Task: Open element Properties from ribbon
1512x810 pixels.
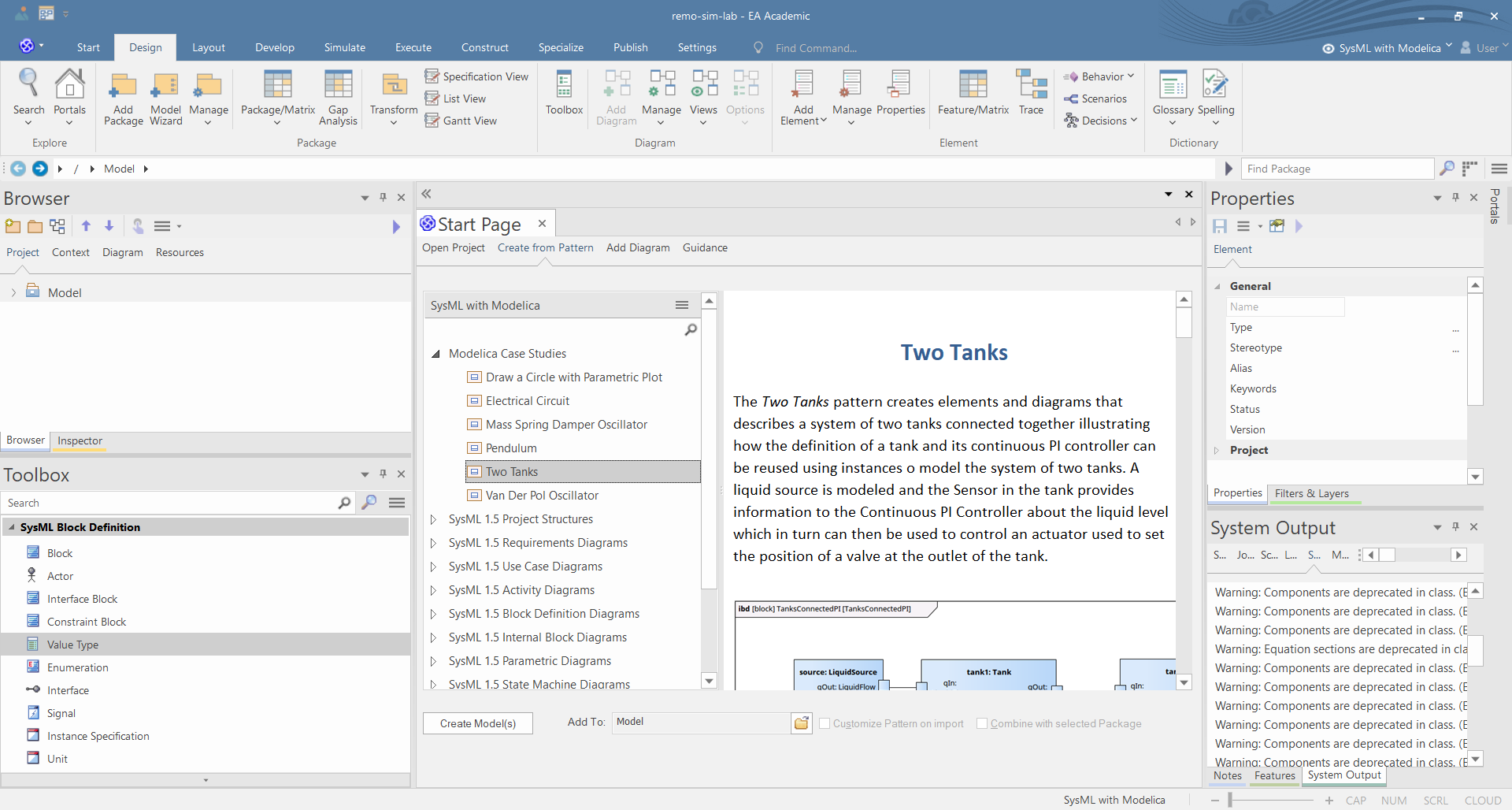Action: [x=900, y=93]
